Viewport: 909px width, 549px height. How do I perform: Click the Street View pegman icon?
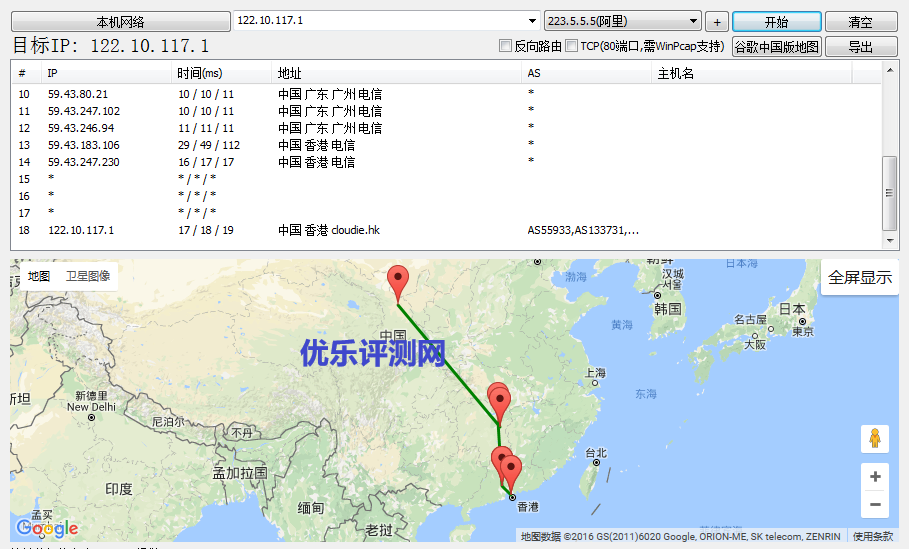click(x=875, y=438)
